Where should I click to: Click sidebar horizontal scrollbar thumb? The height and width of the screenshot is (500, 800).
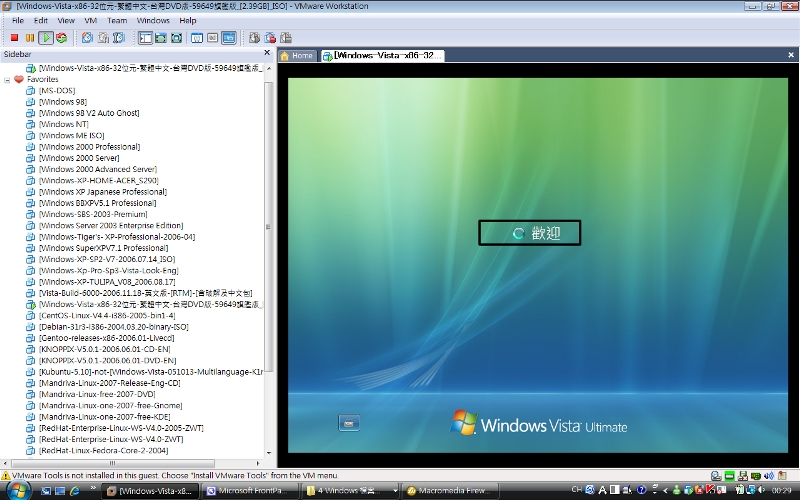(x=112, y=463)
